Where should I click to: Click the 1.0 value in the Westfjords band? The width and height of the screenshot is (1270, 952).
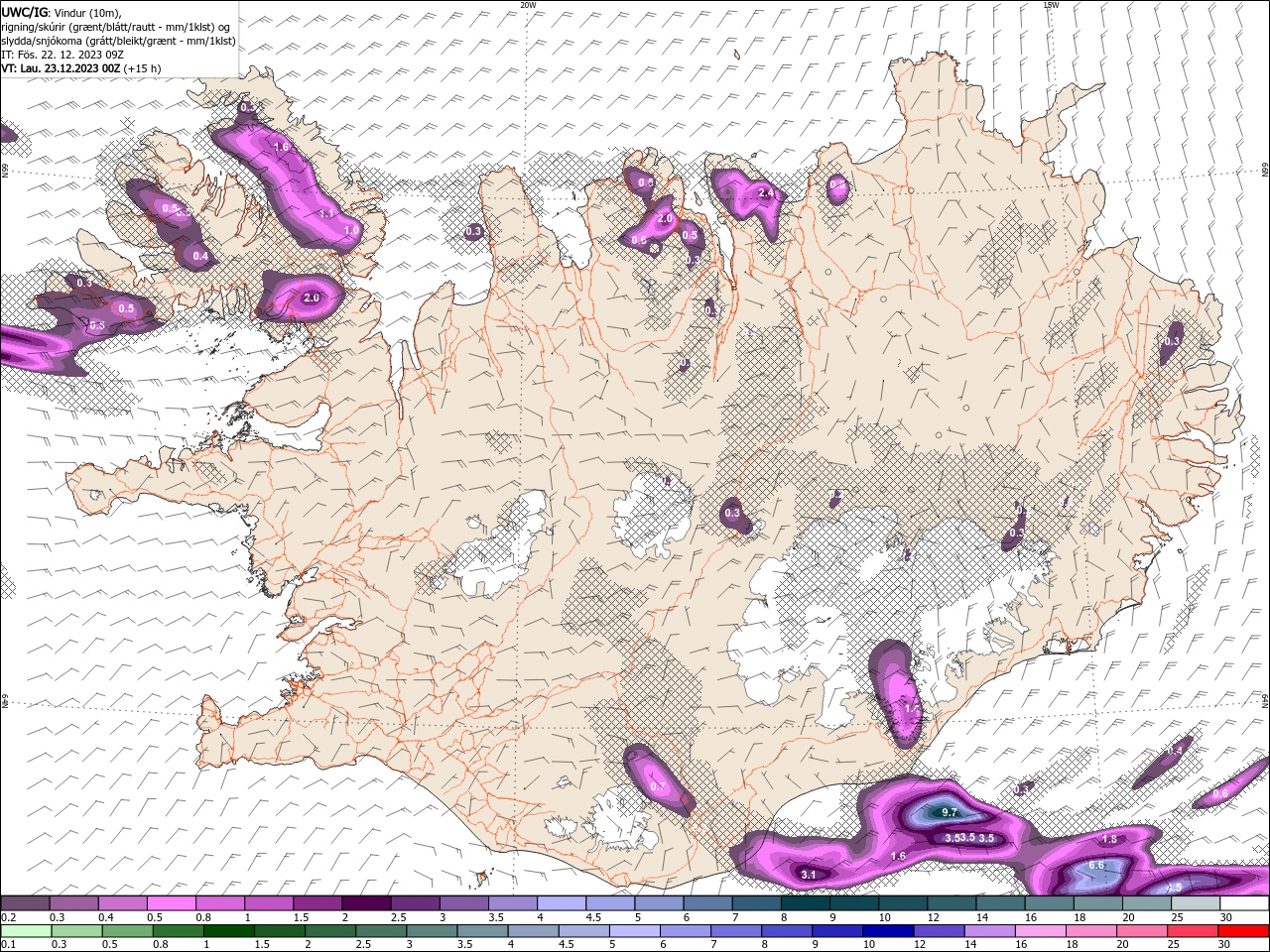coord(351,230)
